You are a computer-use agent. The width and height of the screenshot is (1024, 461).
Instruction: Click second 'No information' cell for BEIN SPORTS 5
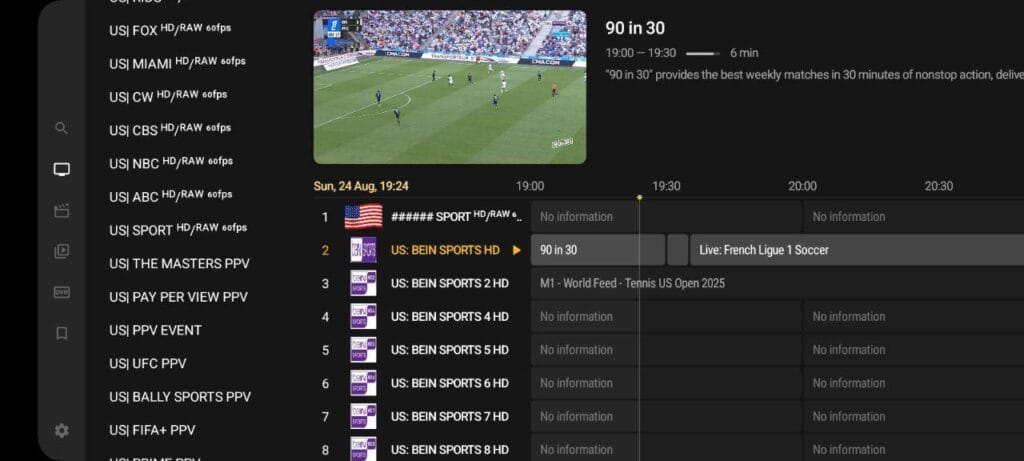pos(914,350)
